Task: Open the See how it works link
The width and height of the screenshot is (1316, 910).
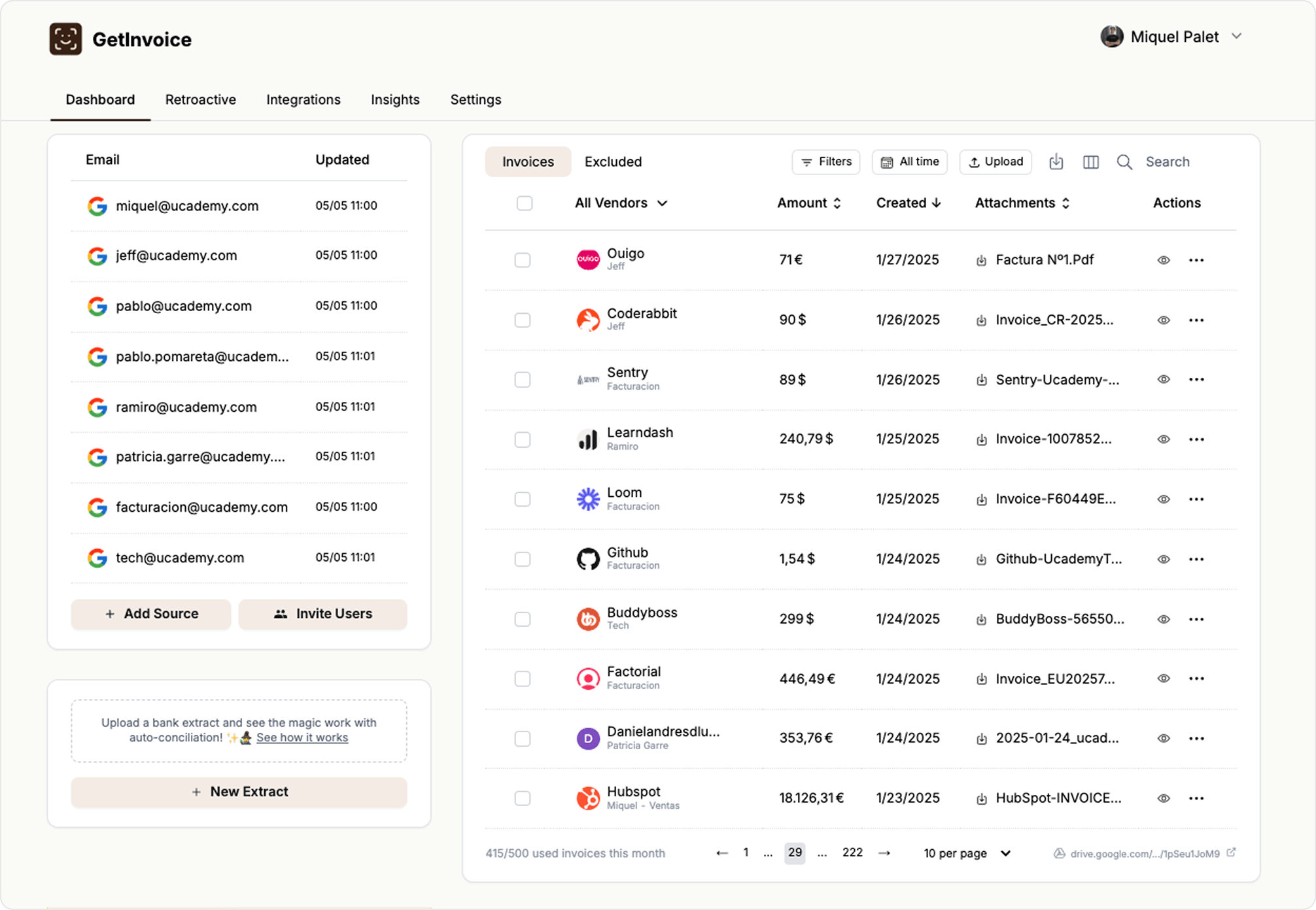Action: 302,738
